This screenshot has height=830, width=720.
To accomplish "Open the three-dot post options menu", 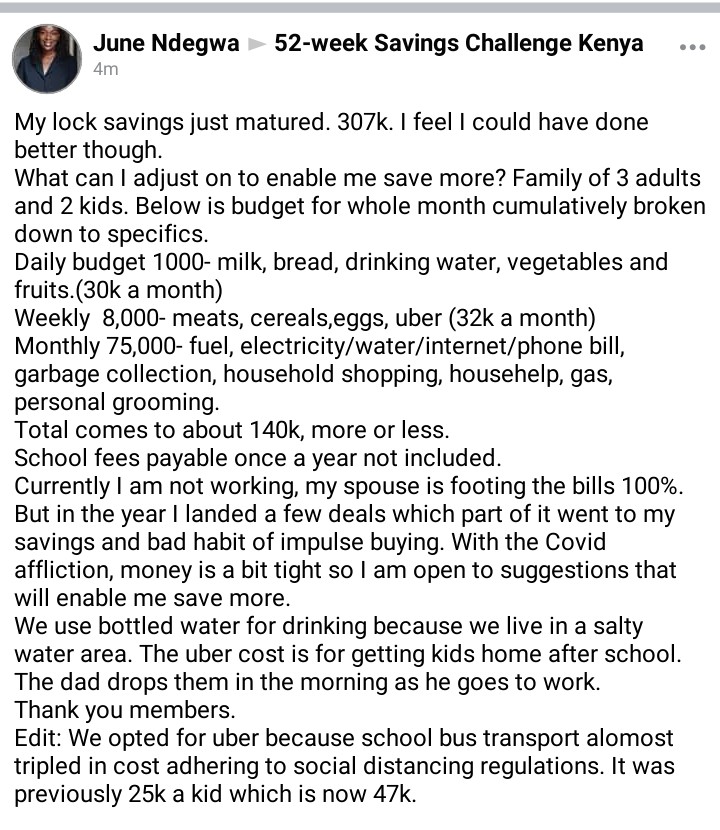I will click(692, 47).
